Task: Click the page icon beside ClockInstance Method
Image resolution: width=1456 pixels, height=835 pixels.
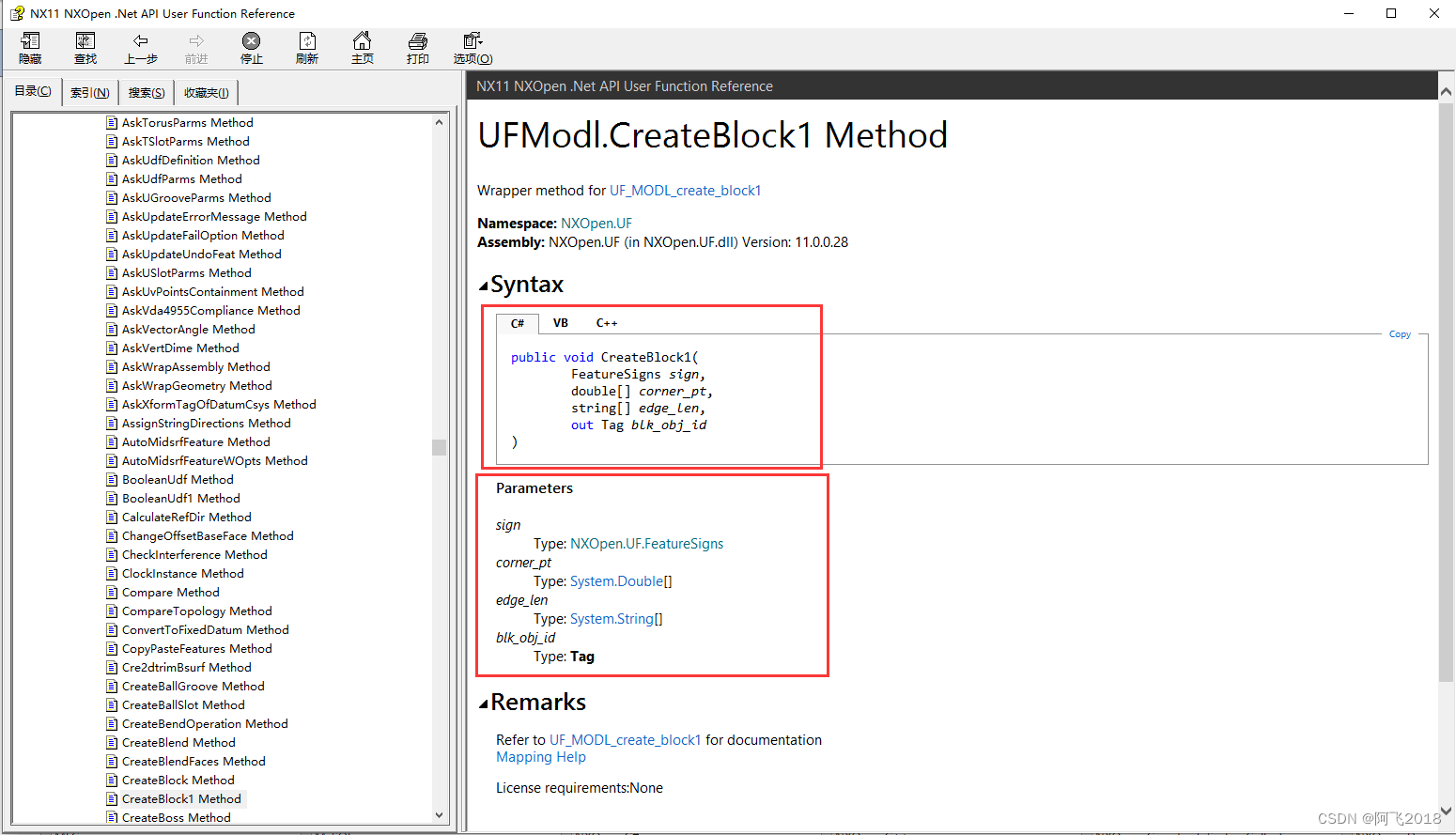Action: (112, 574)
